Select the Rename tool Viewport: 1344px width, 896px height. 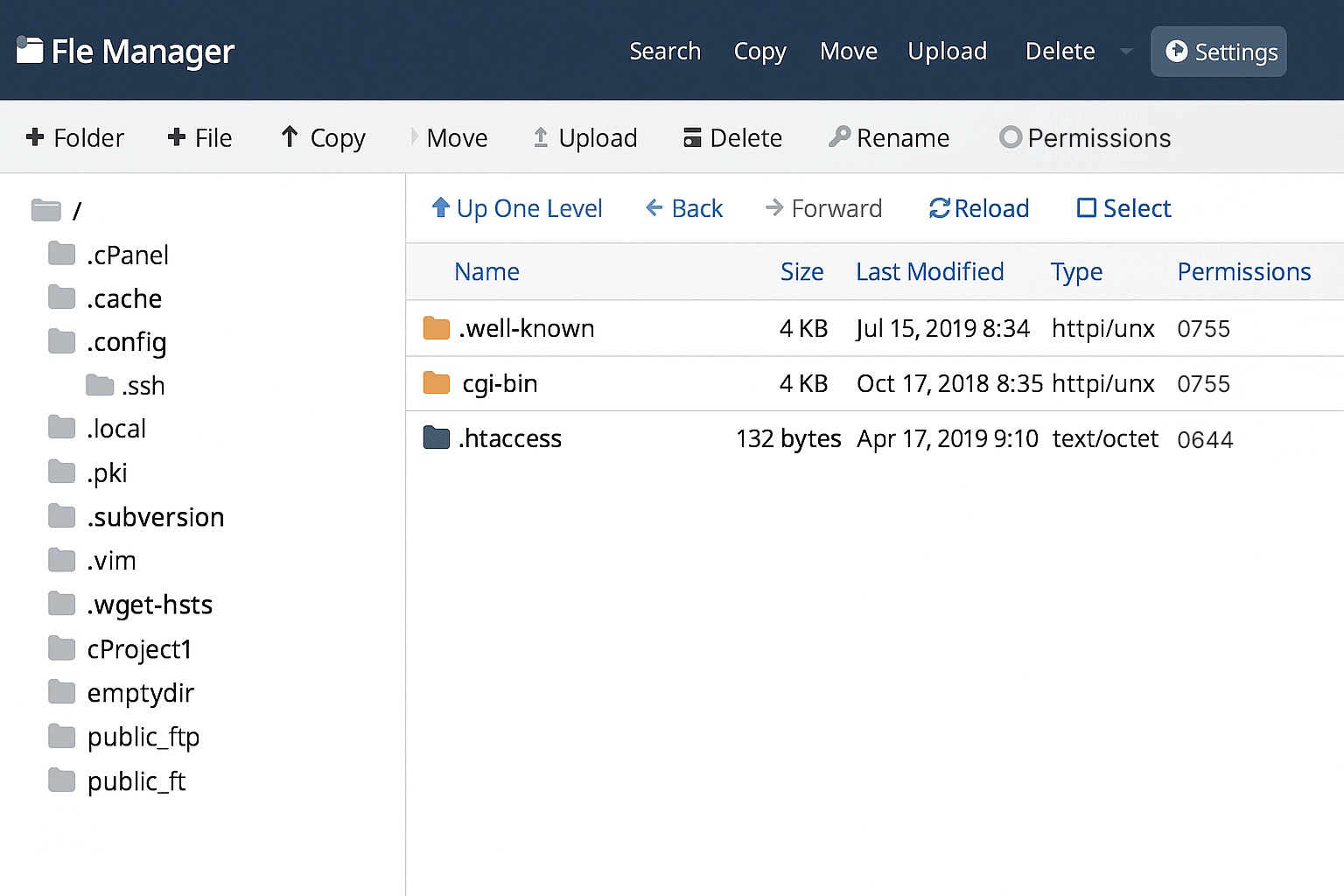coord(887,137)
